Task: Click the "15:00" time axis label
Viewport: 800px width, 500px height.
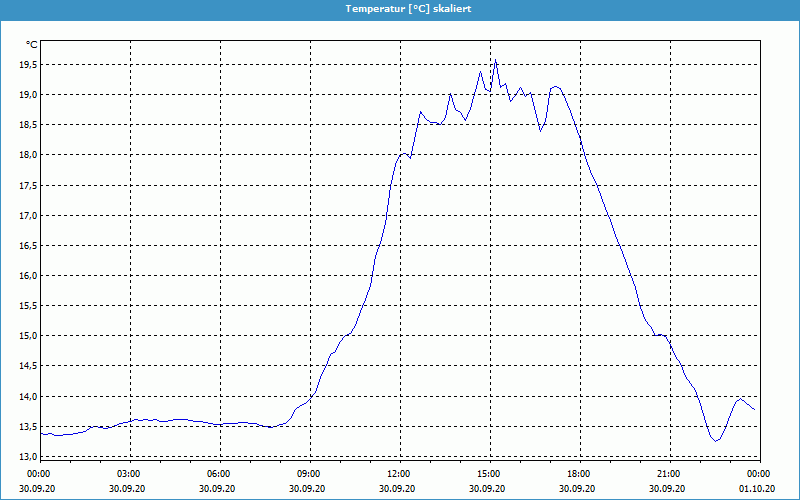Action: [490, 474]
